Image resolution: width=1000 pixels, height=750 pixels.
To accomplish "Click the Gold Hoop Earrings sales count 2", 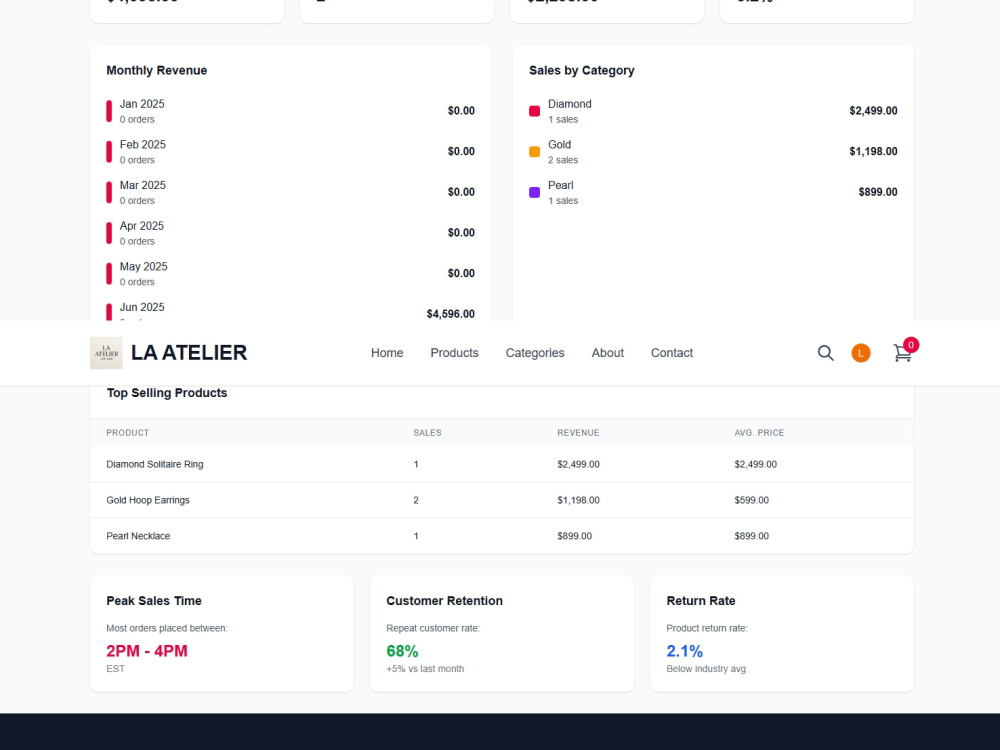I will (416, 500).
